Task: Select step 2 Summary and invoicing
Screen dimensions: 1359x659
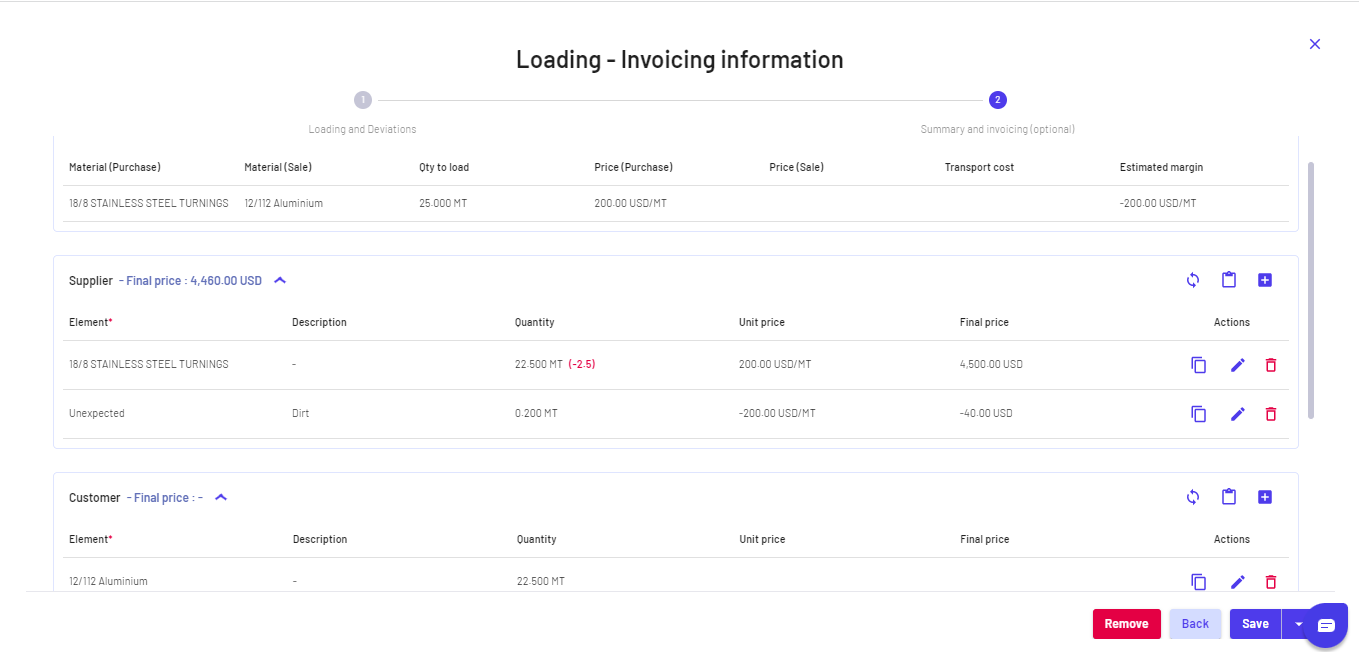Action: pos(997,100)
